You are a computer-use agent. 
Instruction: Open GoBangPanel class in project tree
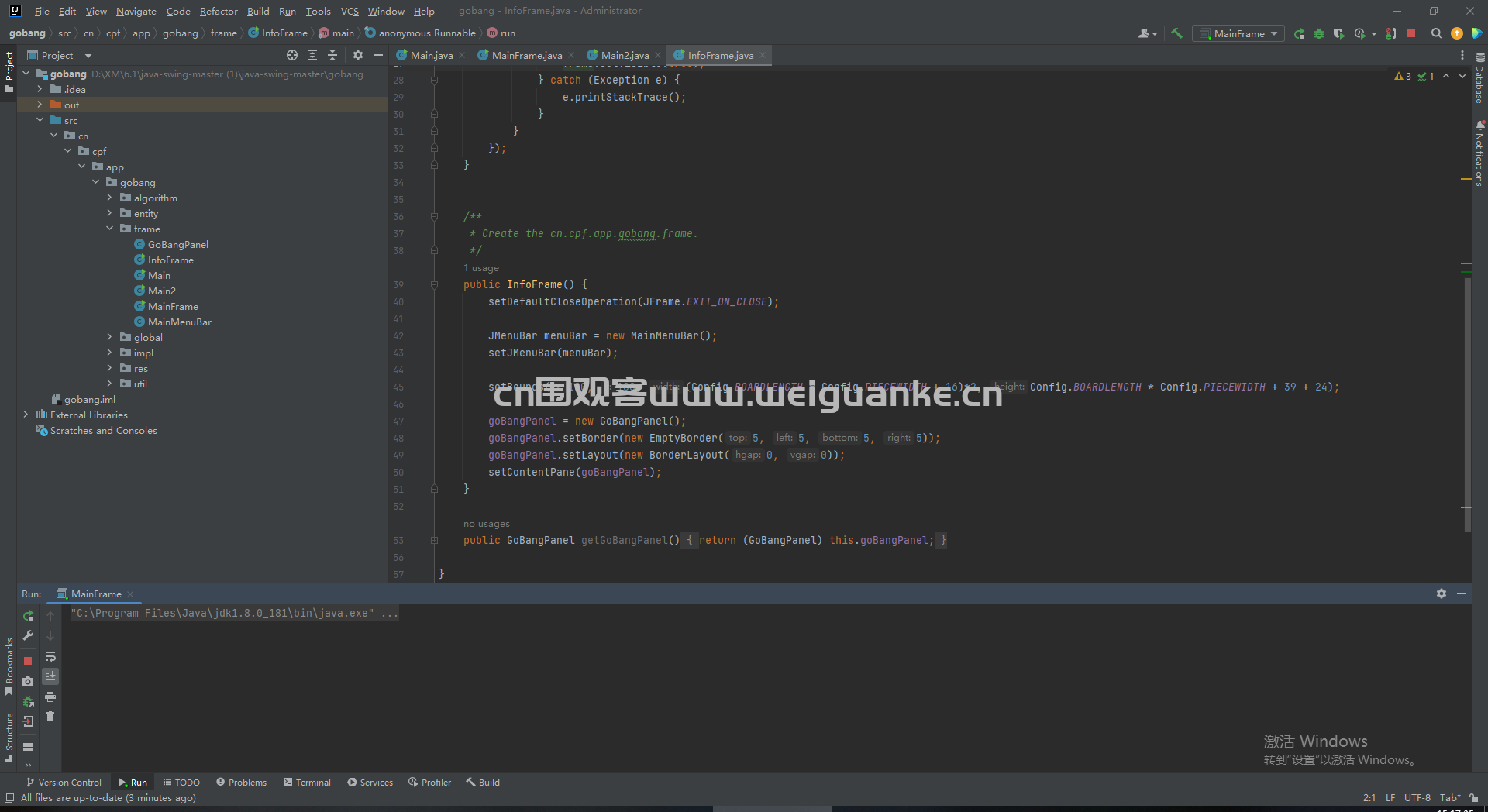(x=177, y=244)
